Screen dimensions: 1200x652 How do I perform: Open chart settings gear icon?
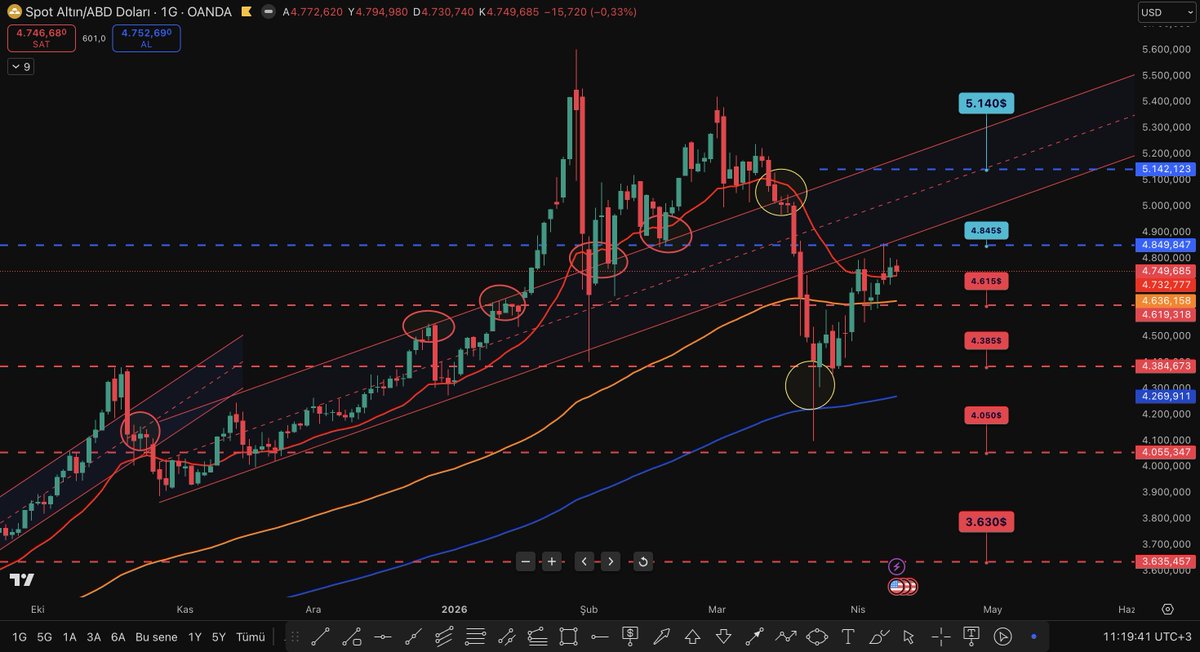(x=1168, y=609)
